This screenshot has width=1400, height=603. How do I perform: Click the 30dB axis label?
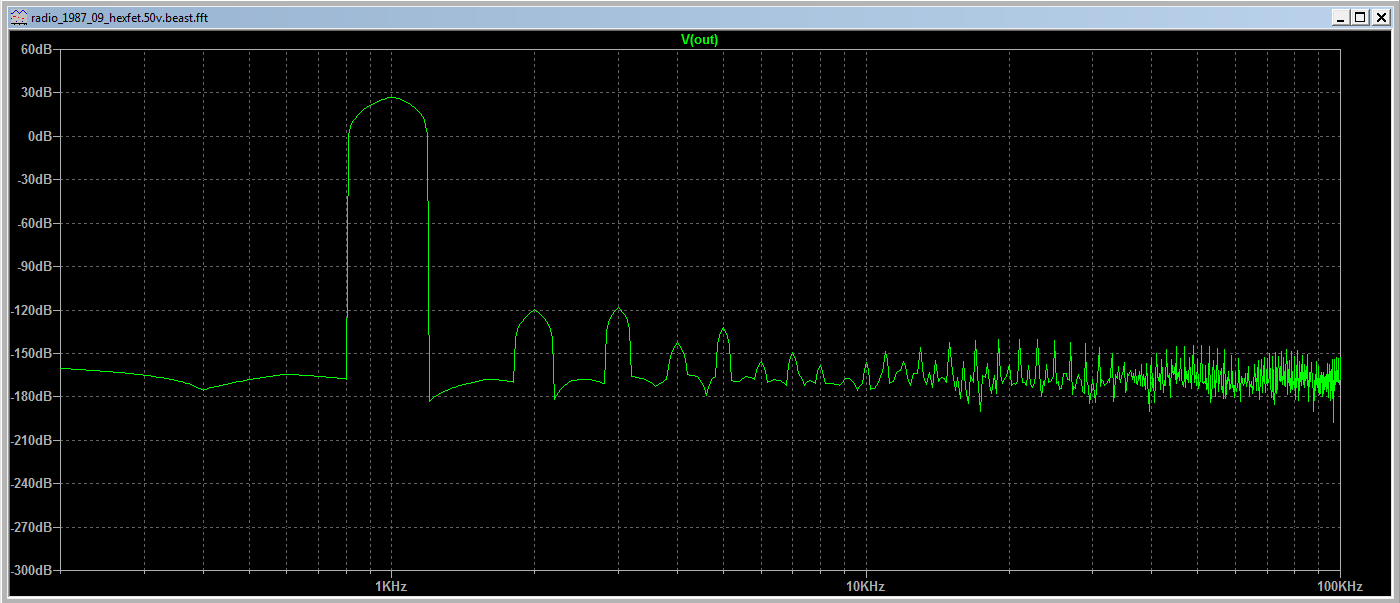click(x=35, y=92)
